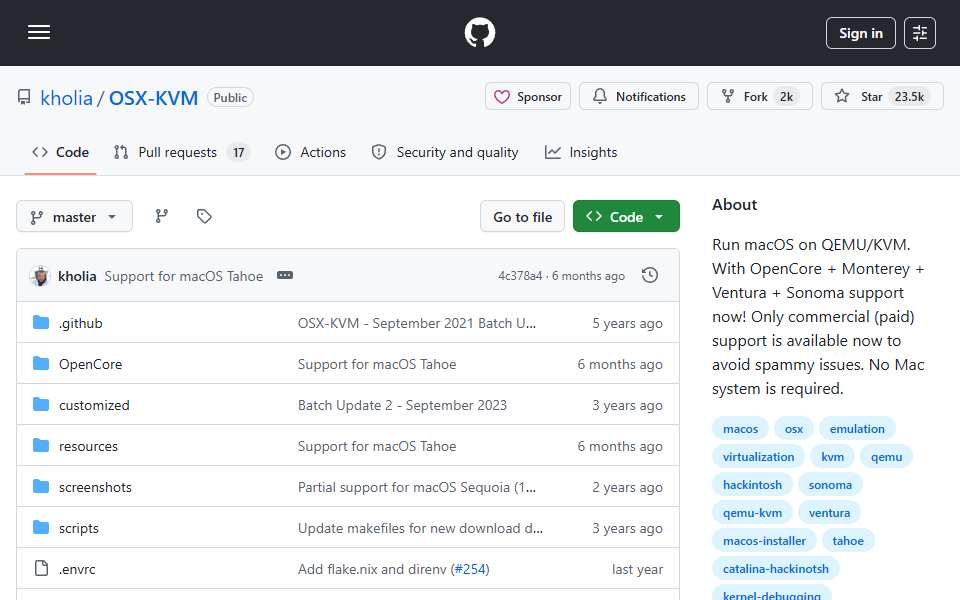Click the resources folder icon

[41, 446]
